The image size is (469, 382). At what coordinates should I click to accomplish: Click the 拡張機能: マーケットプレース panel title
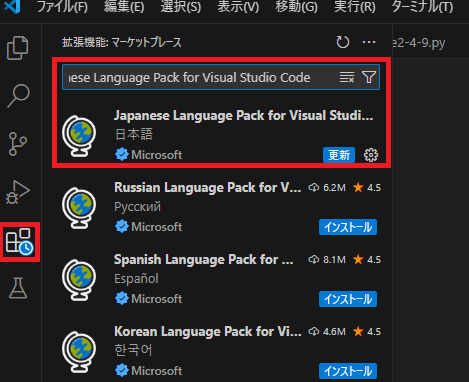pyautogui.click(x=122, y=43)
